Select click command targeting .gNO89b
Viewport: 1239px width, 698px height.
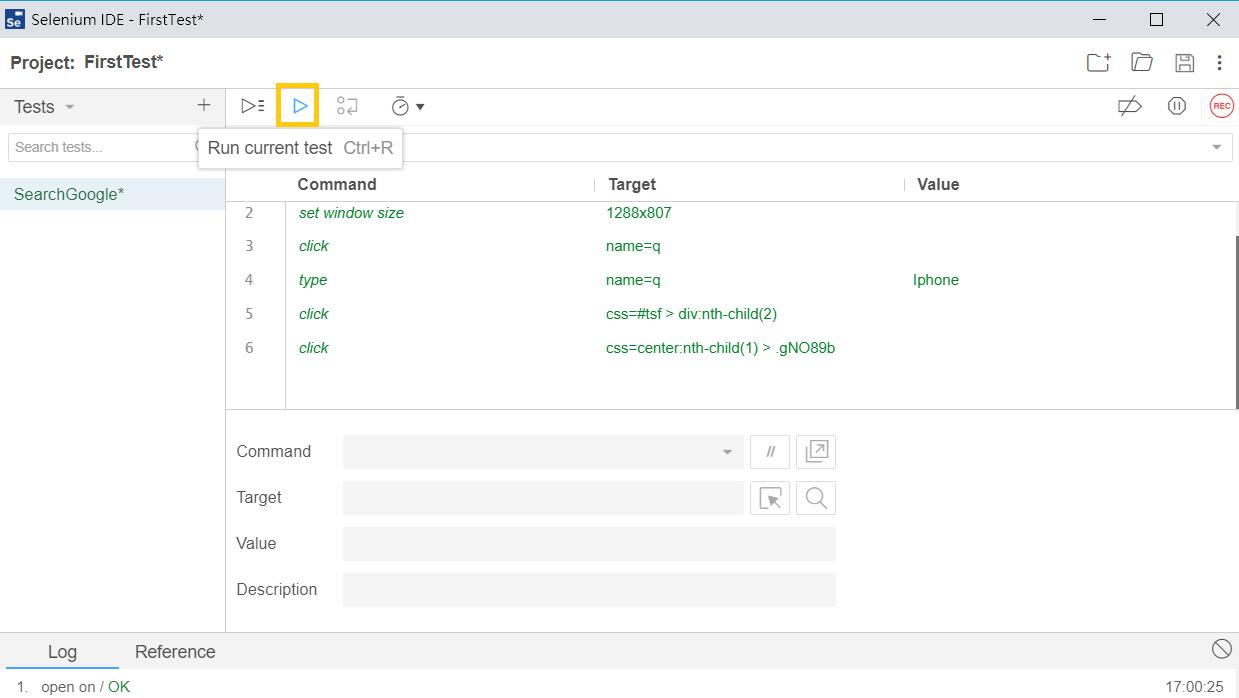[x=732, y=348]
